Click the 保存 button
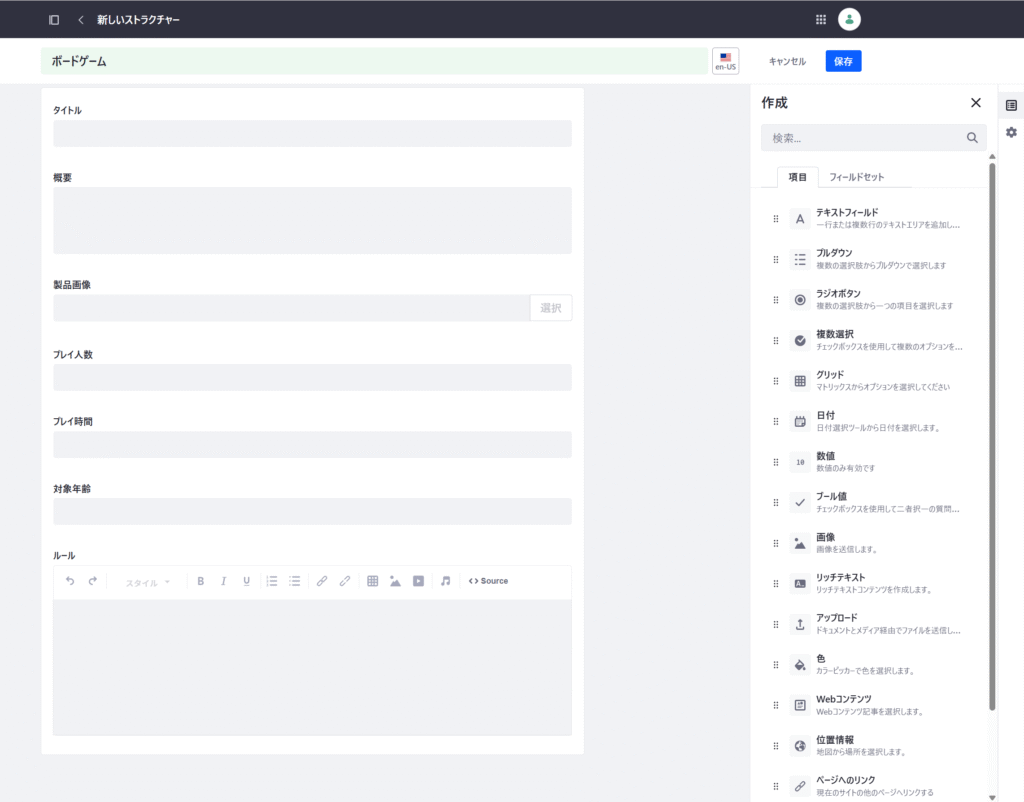The image size is (1024, 802). [x=843, y=61]
